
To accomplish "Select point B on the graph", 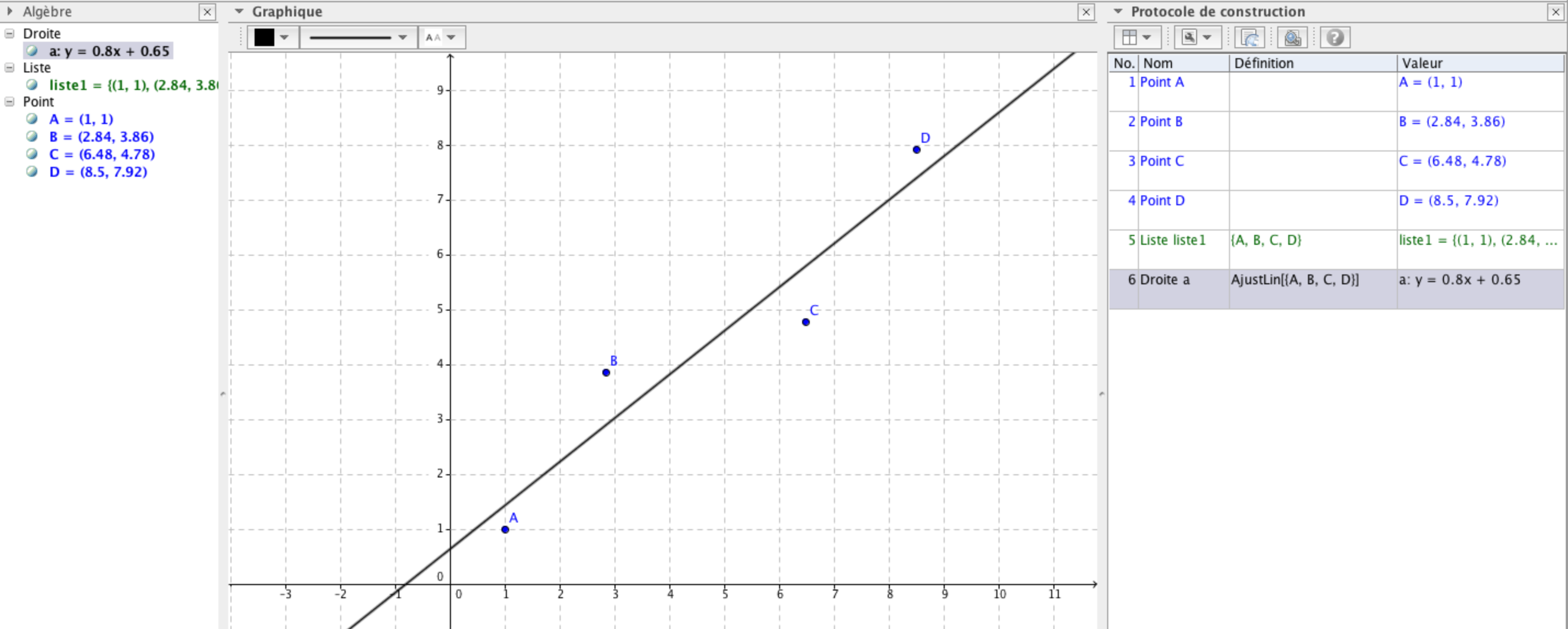I will tap(606, 372).
